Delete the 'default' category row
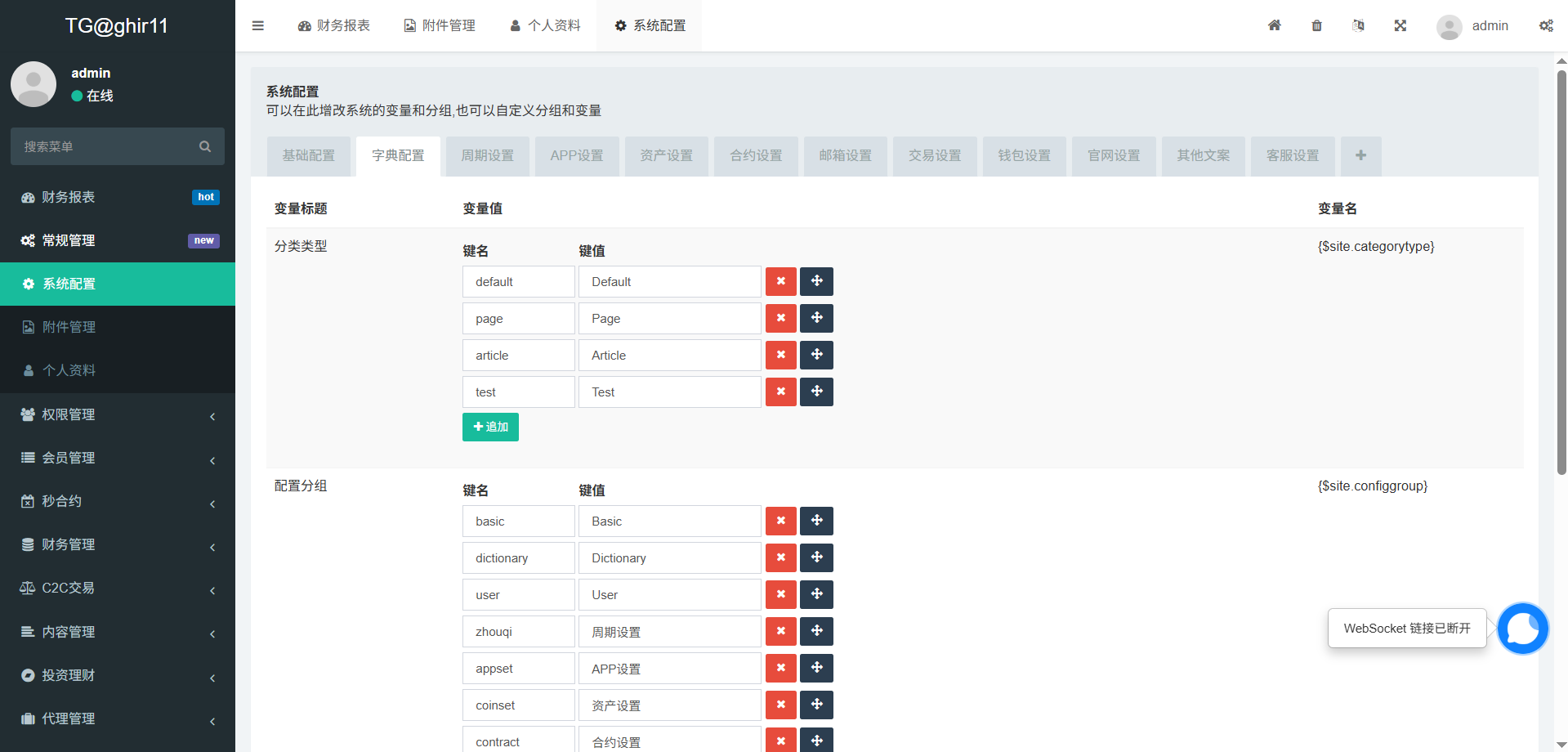1568x752 pixels. pos(780,281)
